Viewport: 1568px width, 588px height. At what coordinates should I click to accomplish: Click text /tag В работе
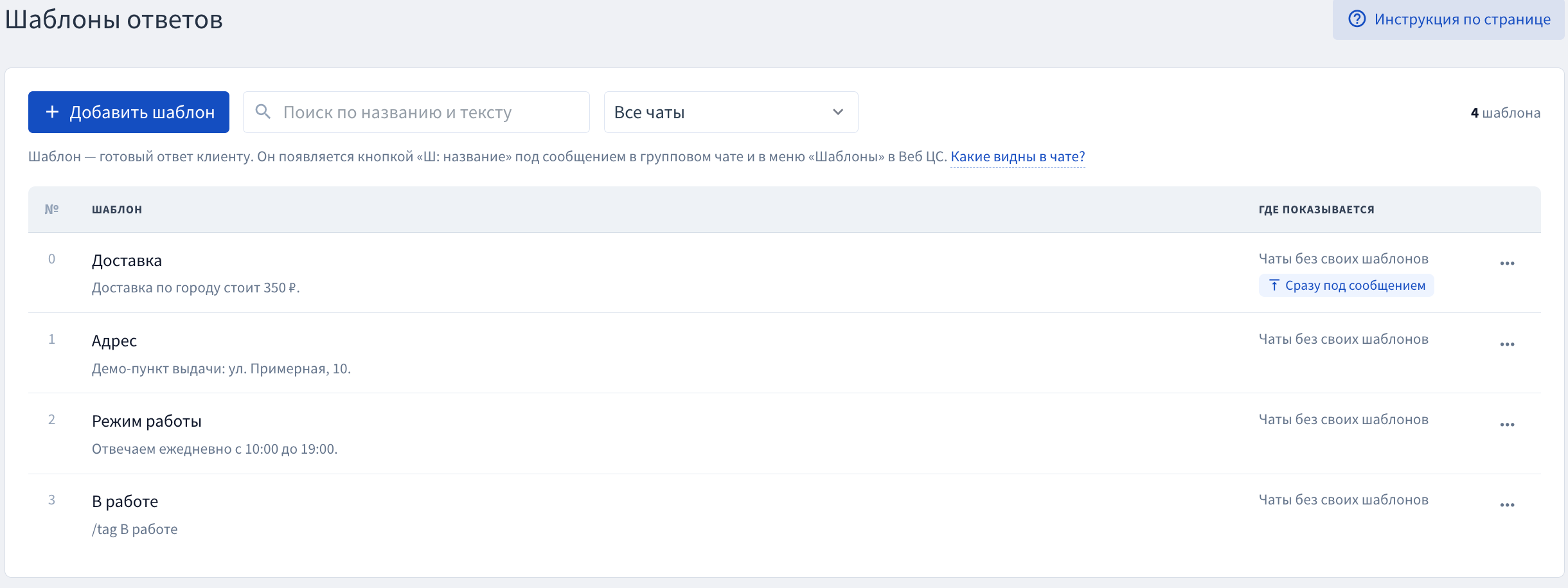click(x=134, y=529)
